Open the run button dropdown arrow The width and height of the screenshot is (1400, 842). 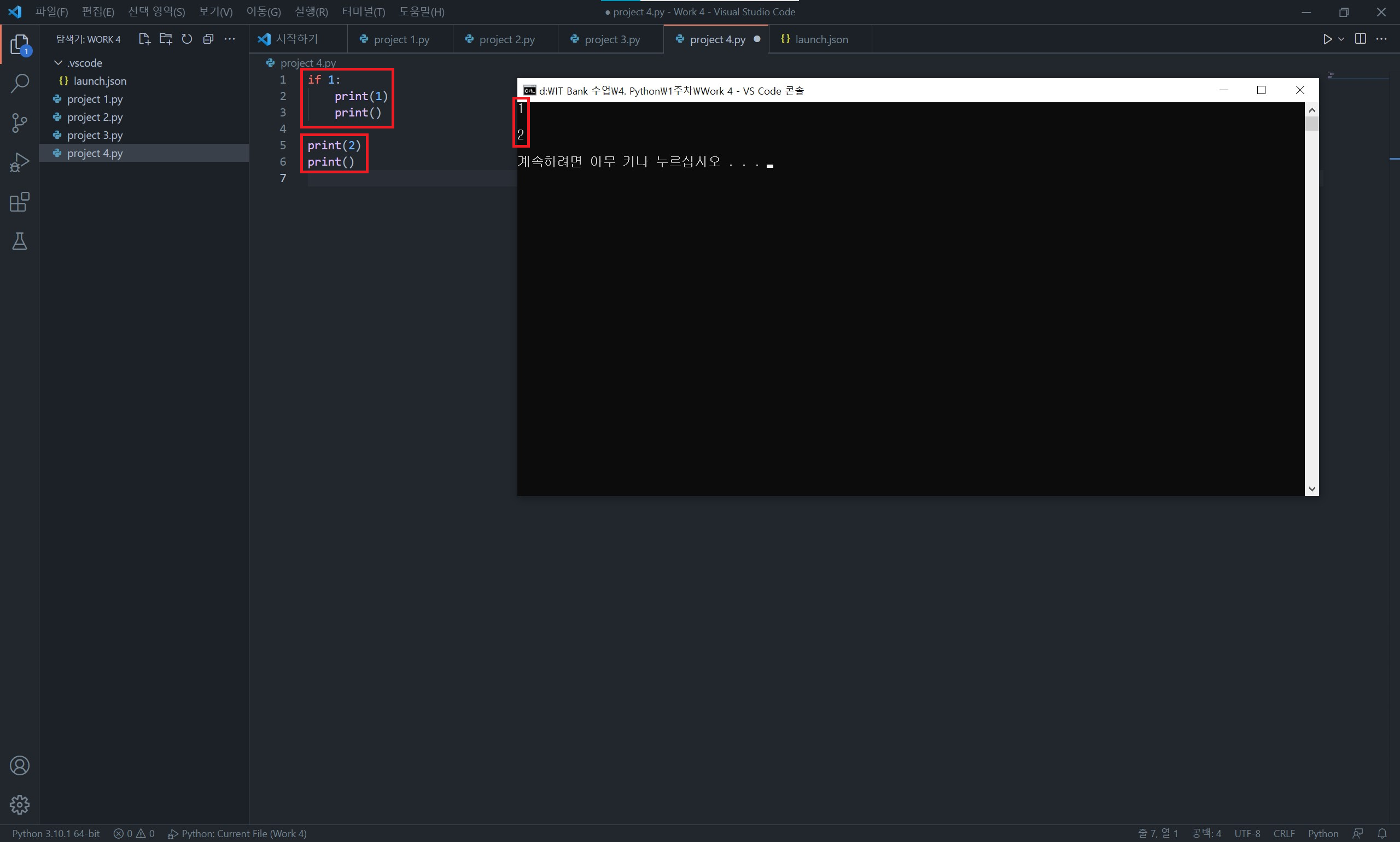coord(1341,39)
